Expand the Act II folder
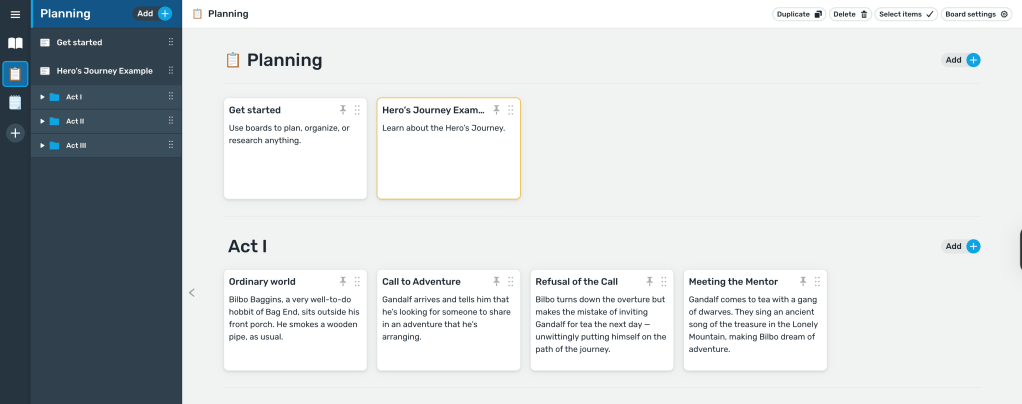 42,121
